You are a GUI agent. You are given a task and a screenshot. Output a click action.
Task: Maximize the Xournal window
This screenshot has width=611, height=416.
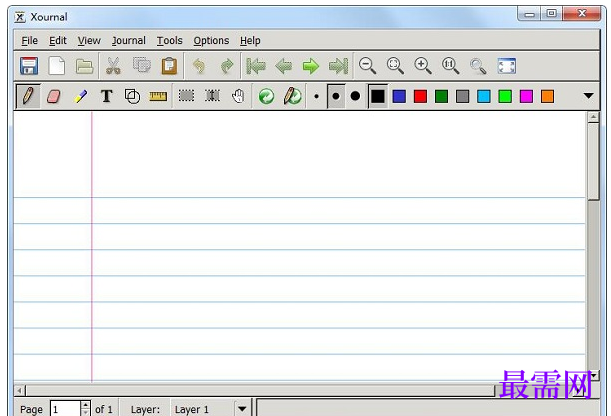click(551, 14)
